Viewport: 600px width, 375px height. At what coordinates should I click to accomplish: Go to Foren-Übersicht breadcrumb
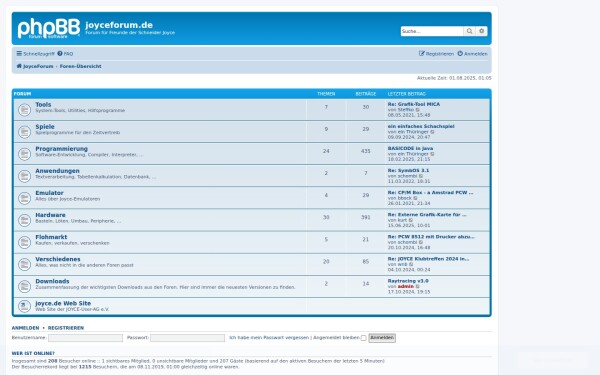click(80, 66)
